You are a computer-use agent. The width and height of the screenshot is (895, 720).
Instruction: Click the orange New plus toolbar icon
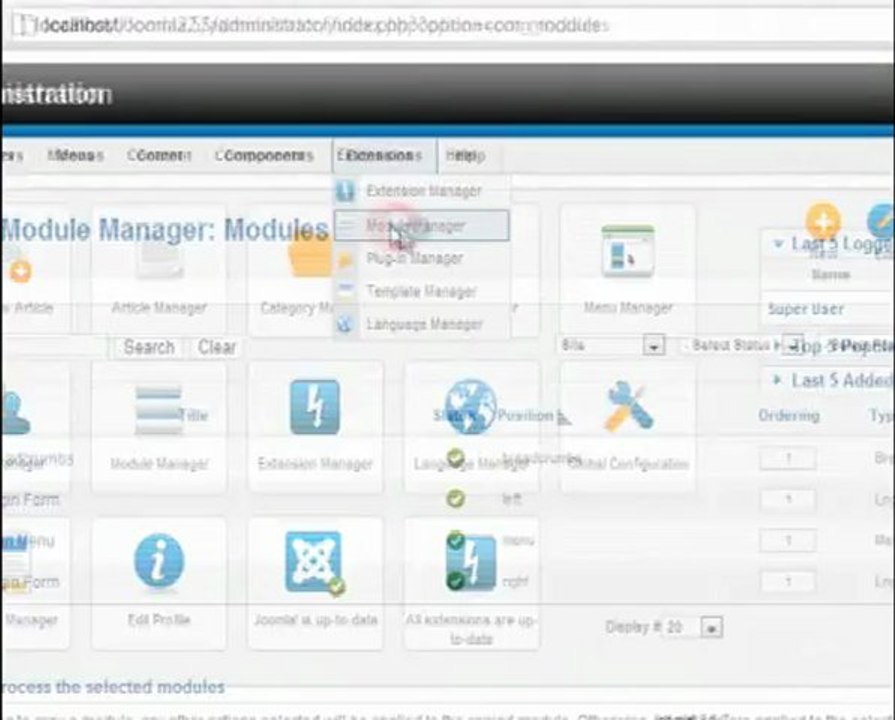coord(823,222)
